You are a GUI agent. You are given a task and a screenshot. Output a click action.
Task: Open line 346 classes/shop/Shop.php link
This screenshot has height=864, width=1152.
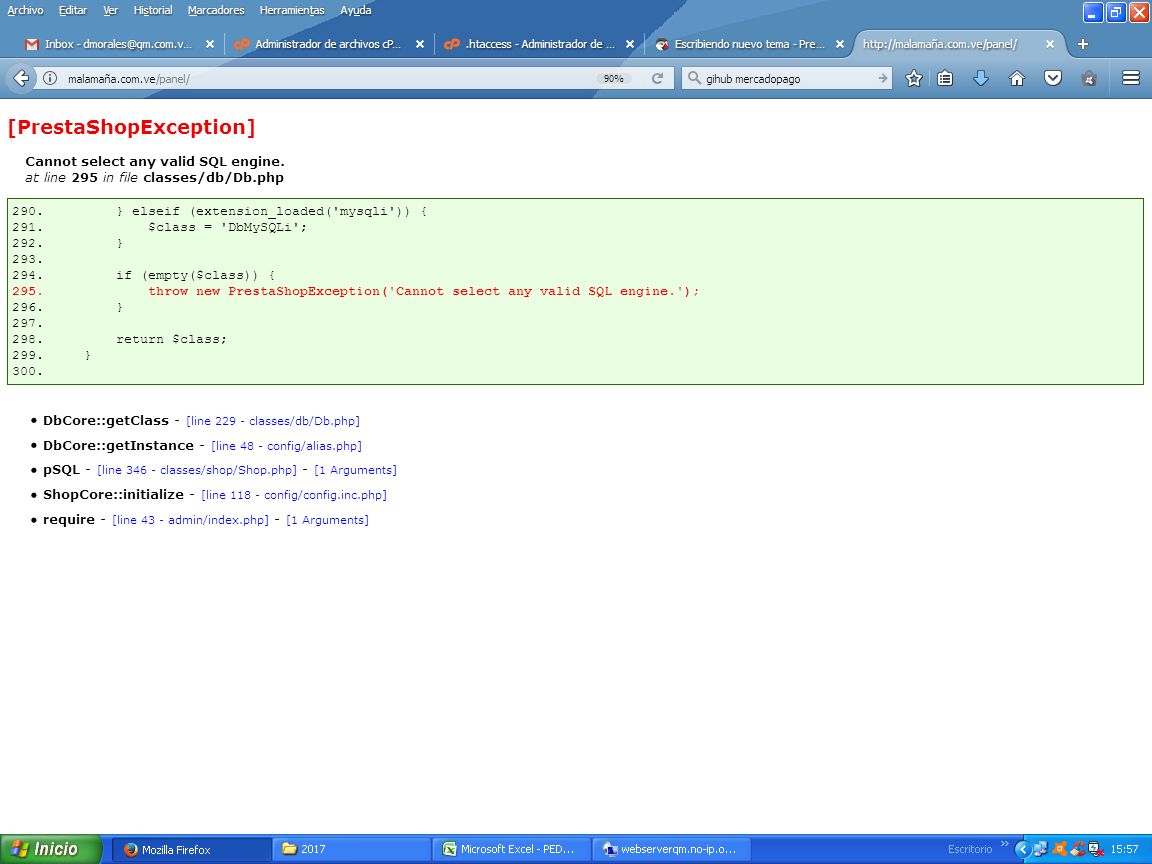(x=197, y=470)
